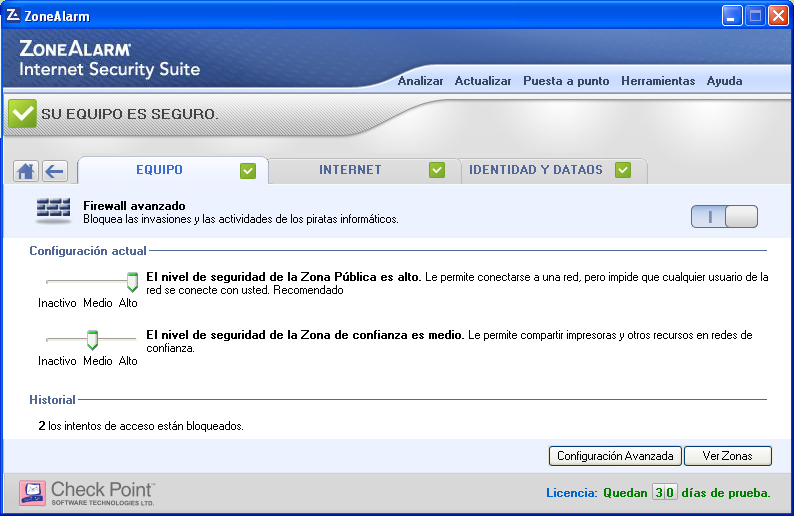Image resolution: width=794 pixels, height=516 pixels.
Task: Switch to the EQUIPO tab
Action: 173,170
